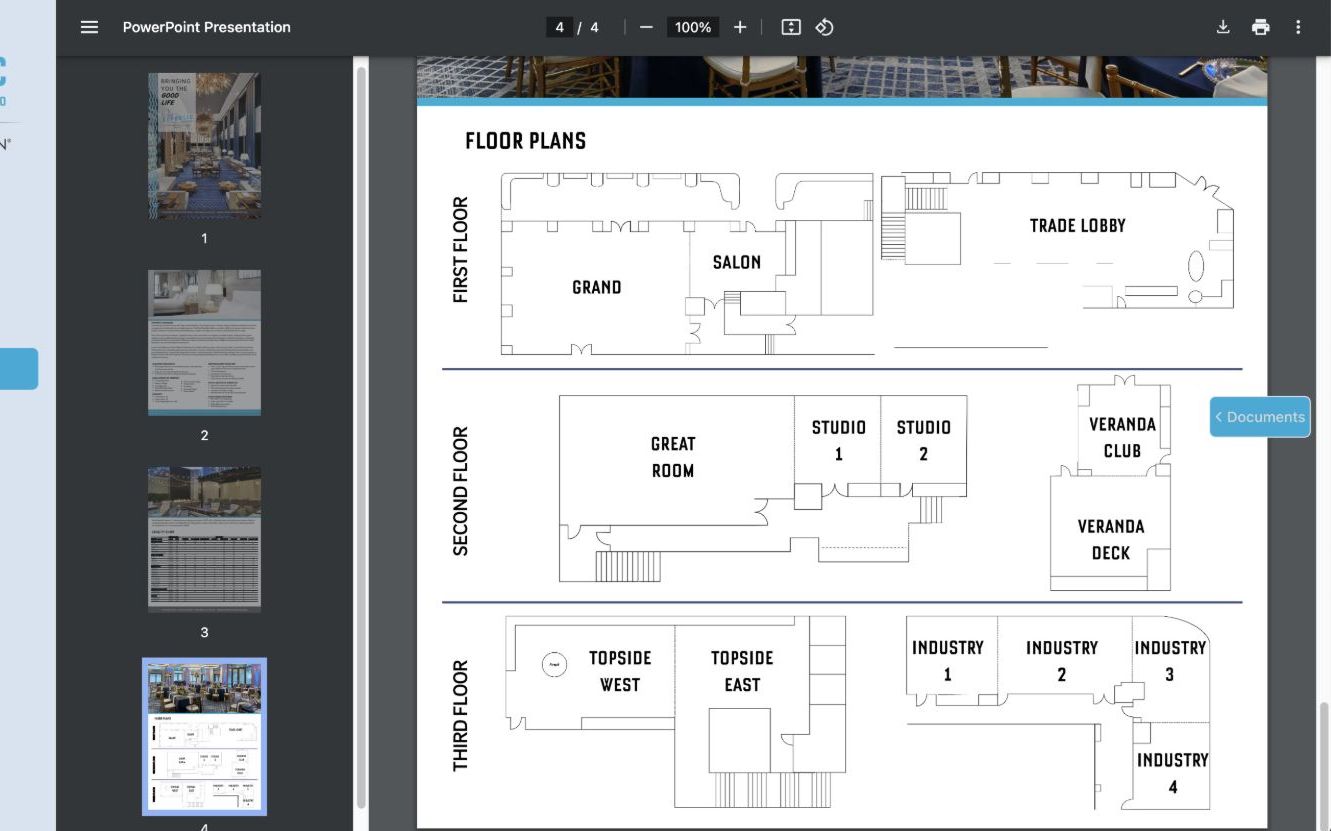Zoom in with the plus icon
Screen dimensions: 1331x831
coord(740,27)
